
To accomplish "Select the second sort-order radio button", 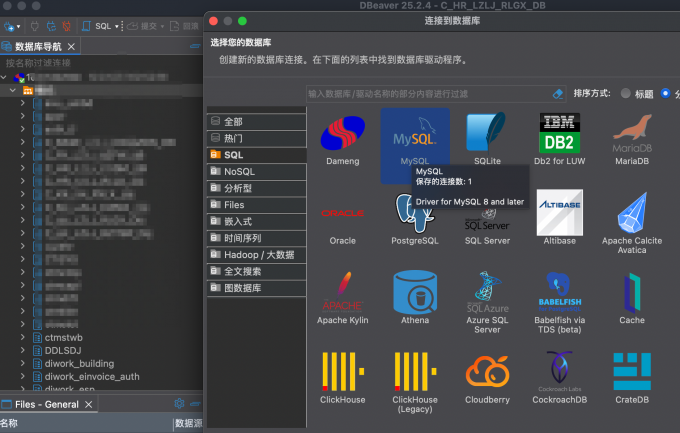I will point(665,93).
